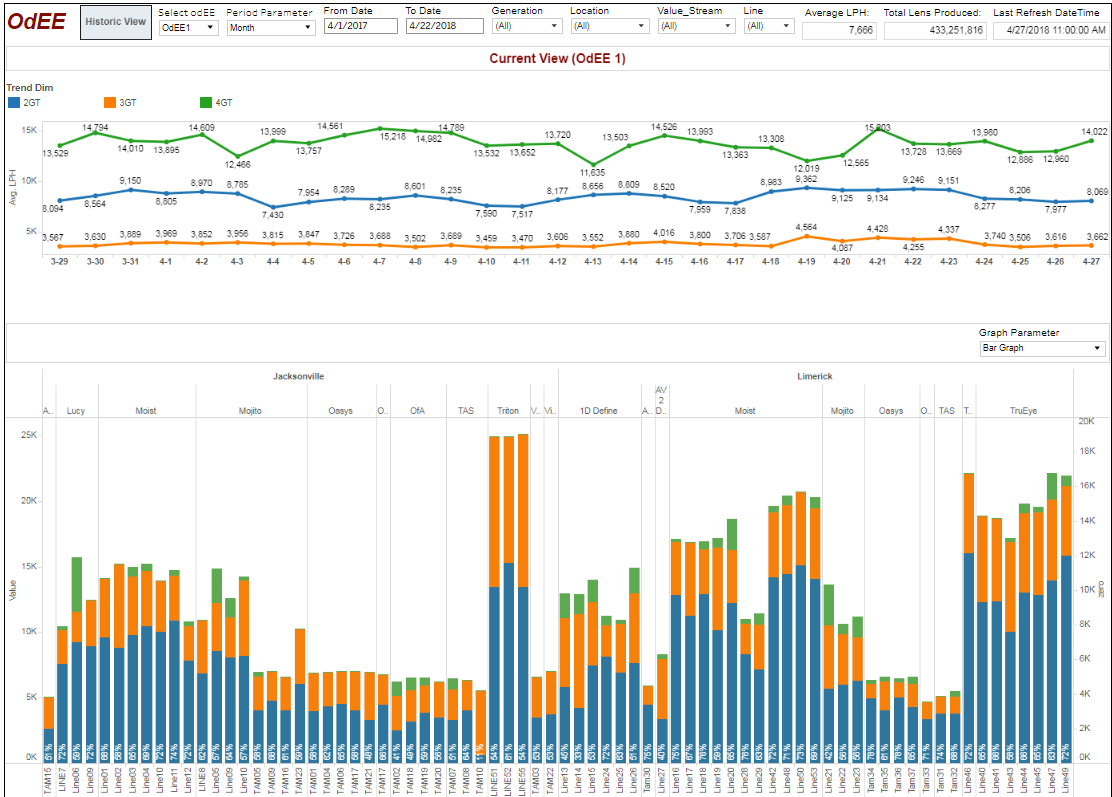The width and height of the screenshot is (1112, 797).
Task: Open the Select OdEE dropdown
Action: (188, 28)
